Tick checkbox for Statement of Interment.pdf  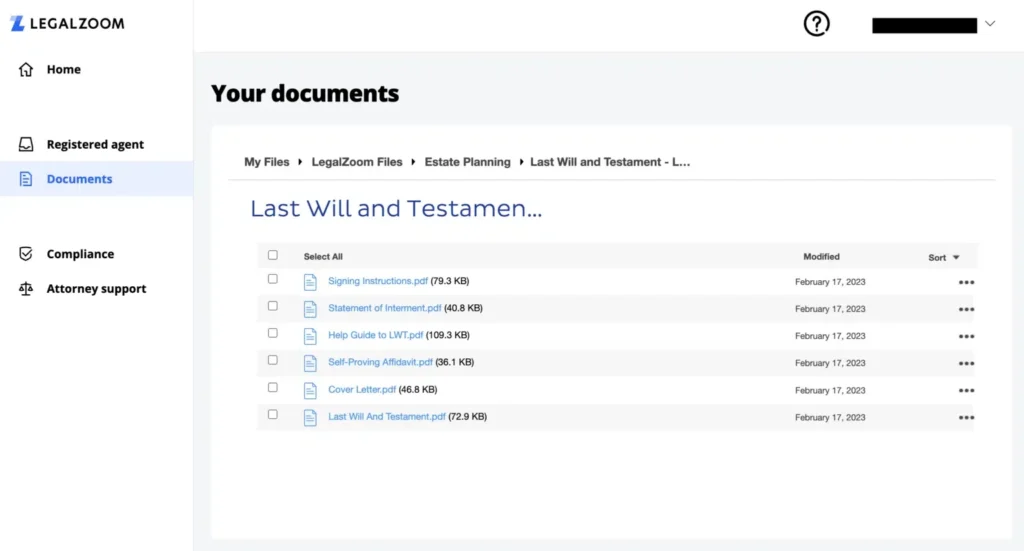(x=272, y=306)
